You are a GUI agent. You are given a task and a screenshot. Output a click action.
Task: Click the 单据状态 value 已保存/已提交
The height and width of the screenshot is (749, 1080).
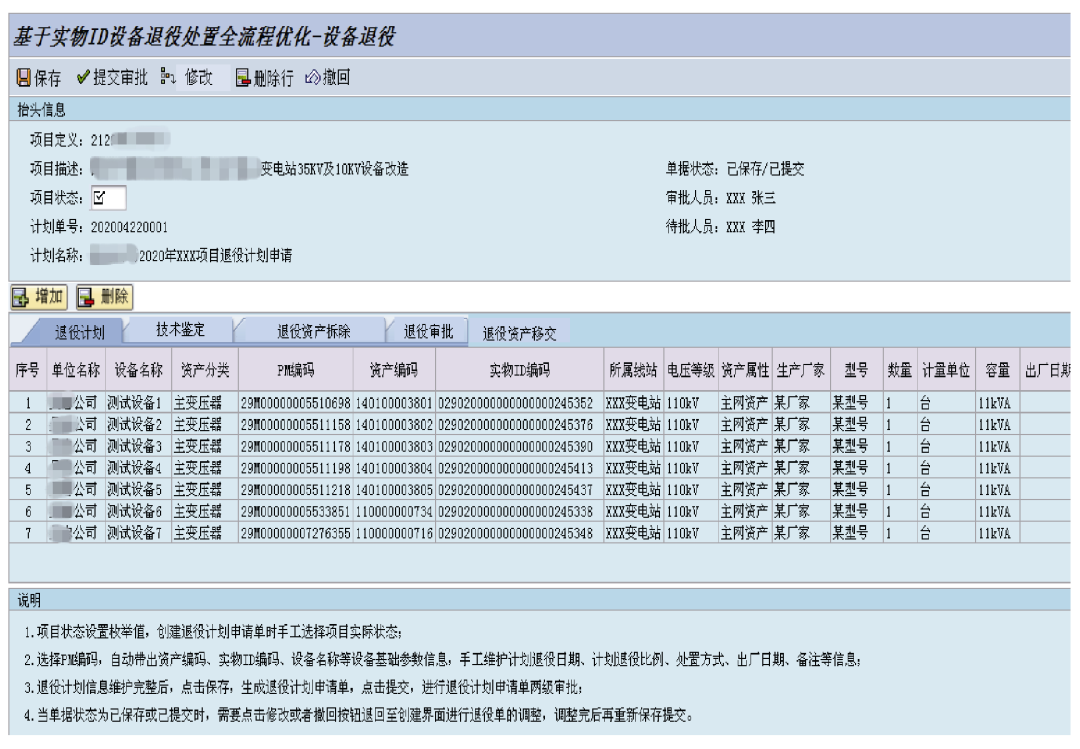point(765,169)
